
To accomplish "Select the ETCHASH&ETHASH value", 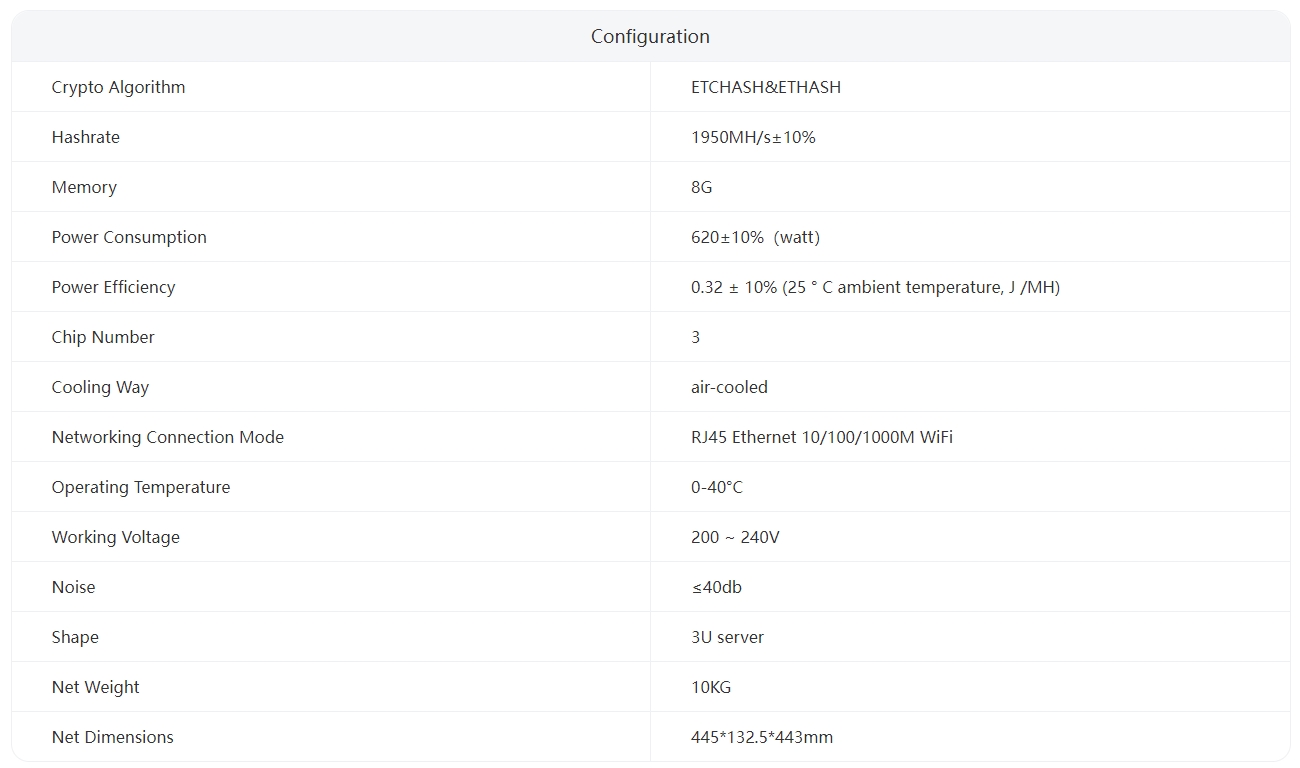I will (x=765, y=87).
